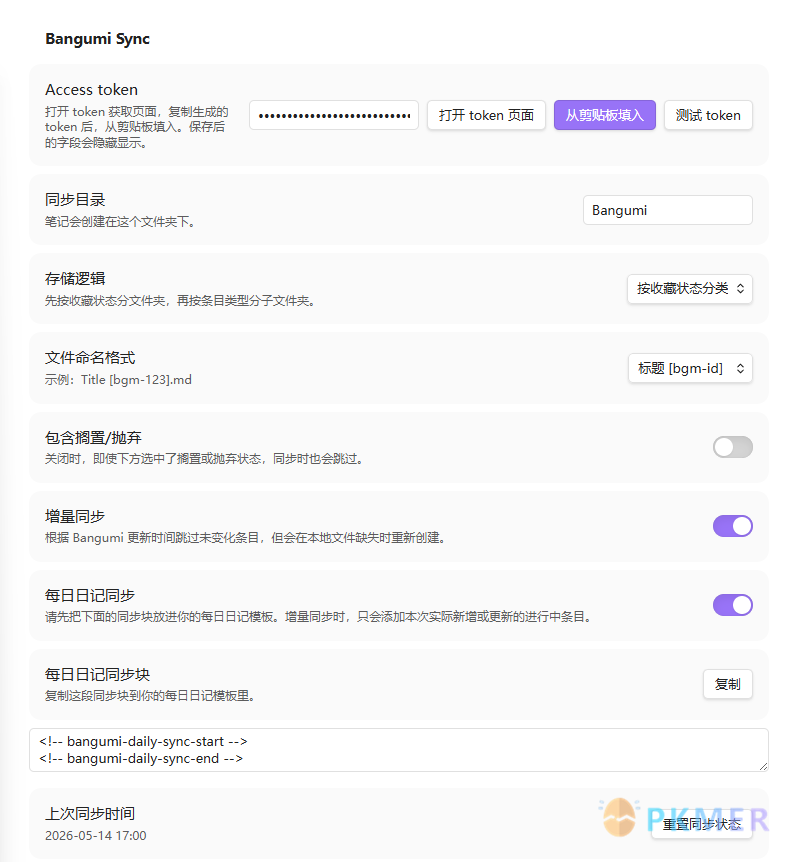This screenshot has height=862, width=790.
Task: Click the Access token label
Action: click(x=91, y=90)
